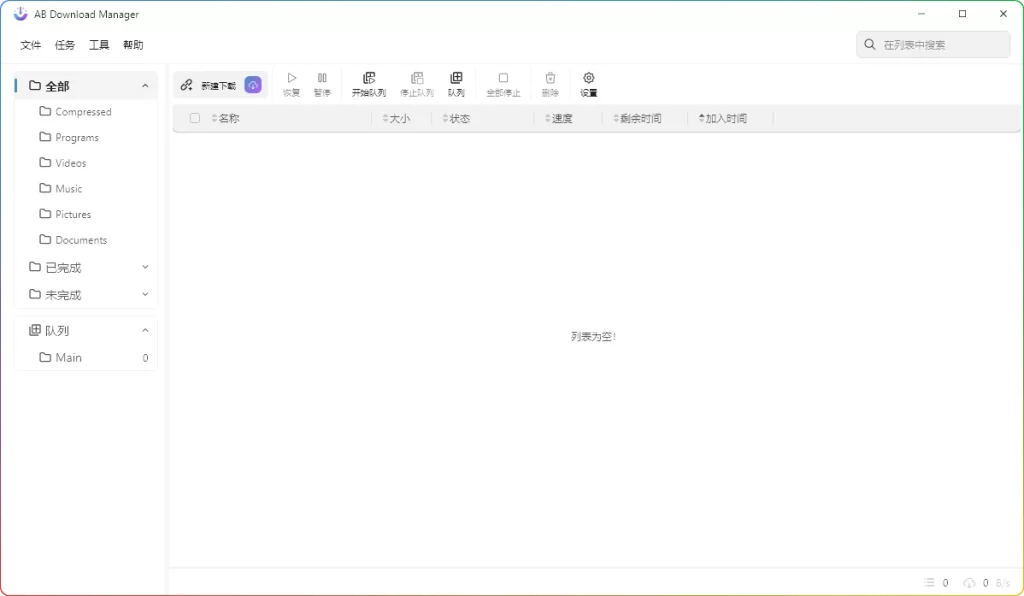The height and width of the screenshot is (596, 1024).
Task: Click the 暂停 pause download icon
Action: (322, 83)
